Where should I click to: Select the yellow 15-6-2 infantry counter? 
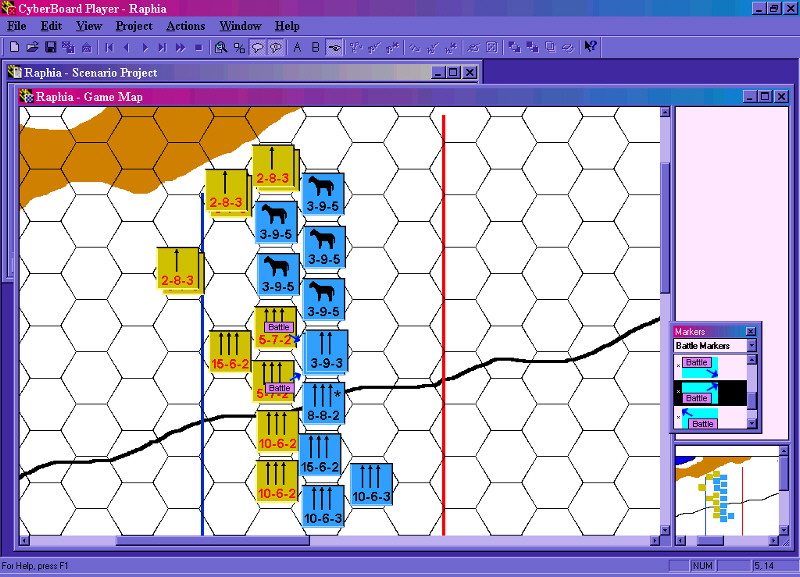(x=230, y=351)
